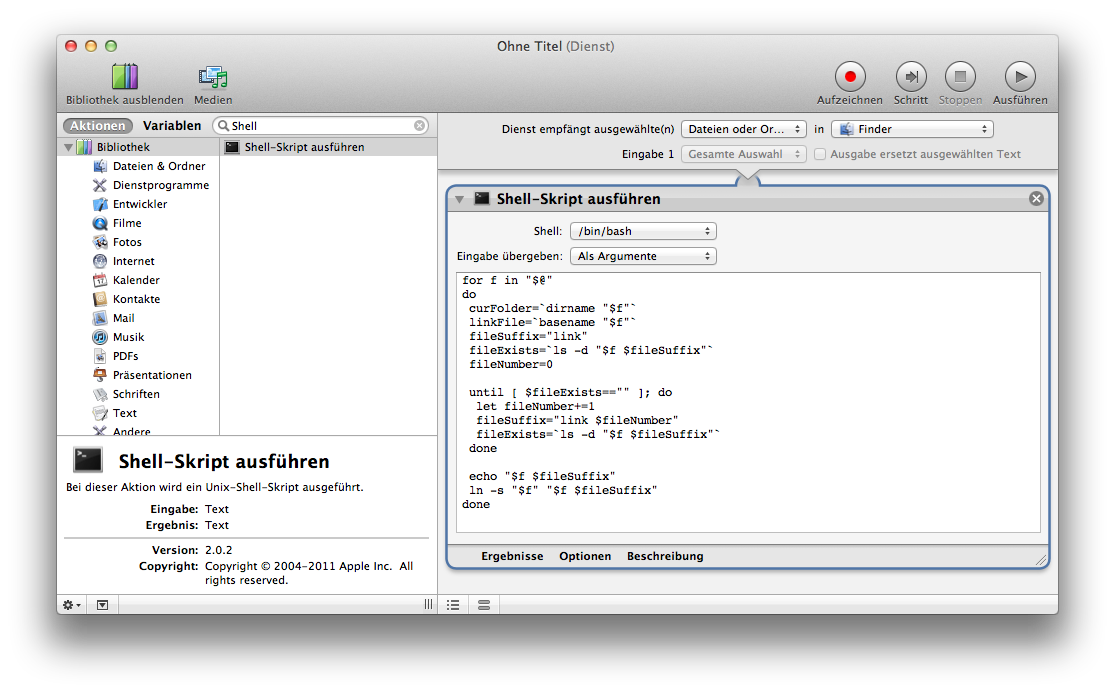Click inside the shell script text area
Viewport: 1115px width, 693px height.
click(748, 402)
